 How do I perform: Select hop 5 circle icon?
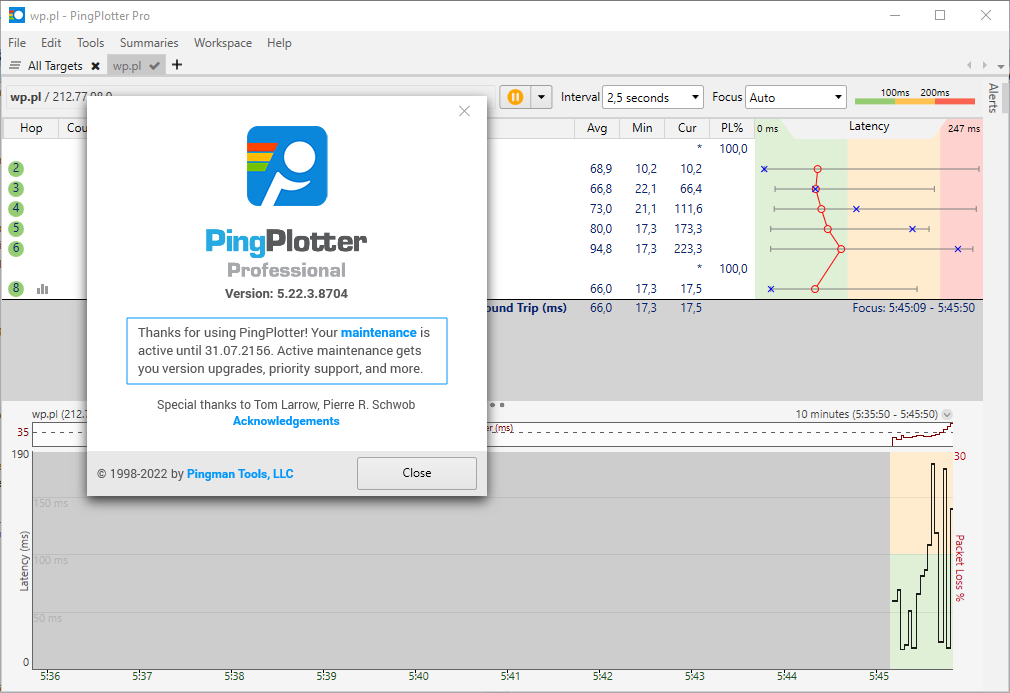16,229
